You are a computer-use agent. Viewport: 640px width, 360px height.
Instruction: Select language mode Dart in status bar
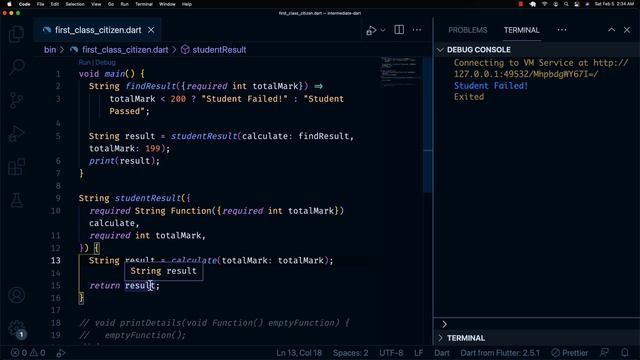[442, 353]
